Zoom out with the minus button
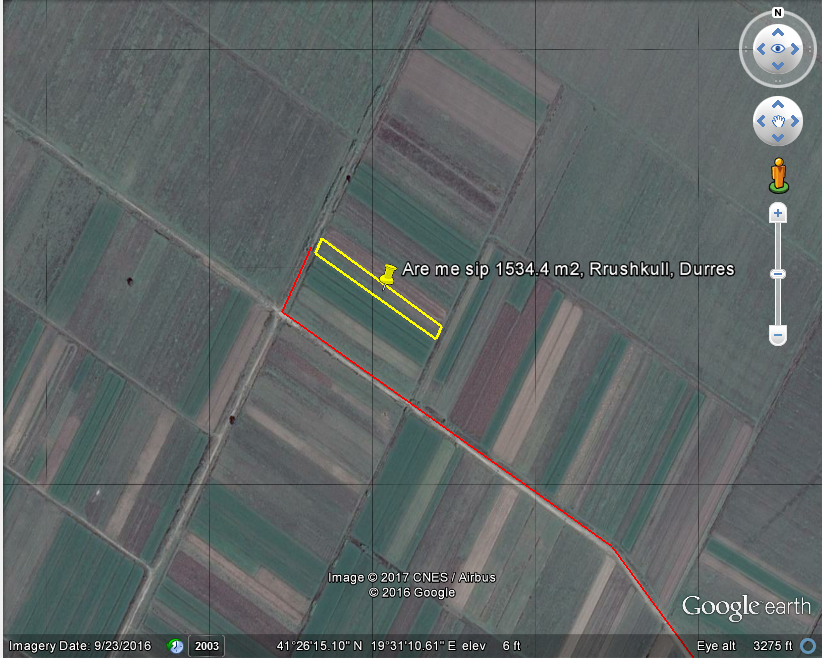Viewport: 822px width, 658px height. (778, 335)
